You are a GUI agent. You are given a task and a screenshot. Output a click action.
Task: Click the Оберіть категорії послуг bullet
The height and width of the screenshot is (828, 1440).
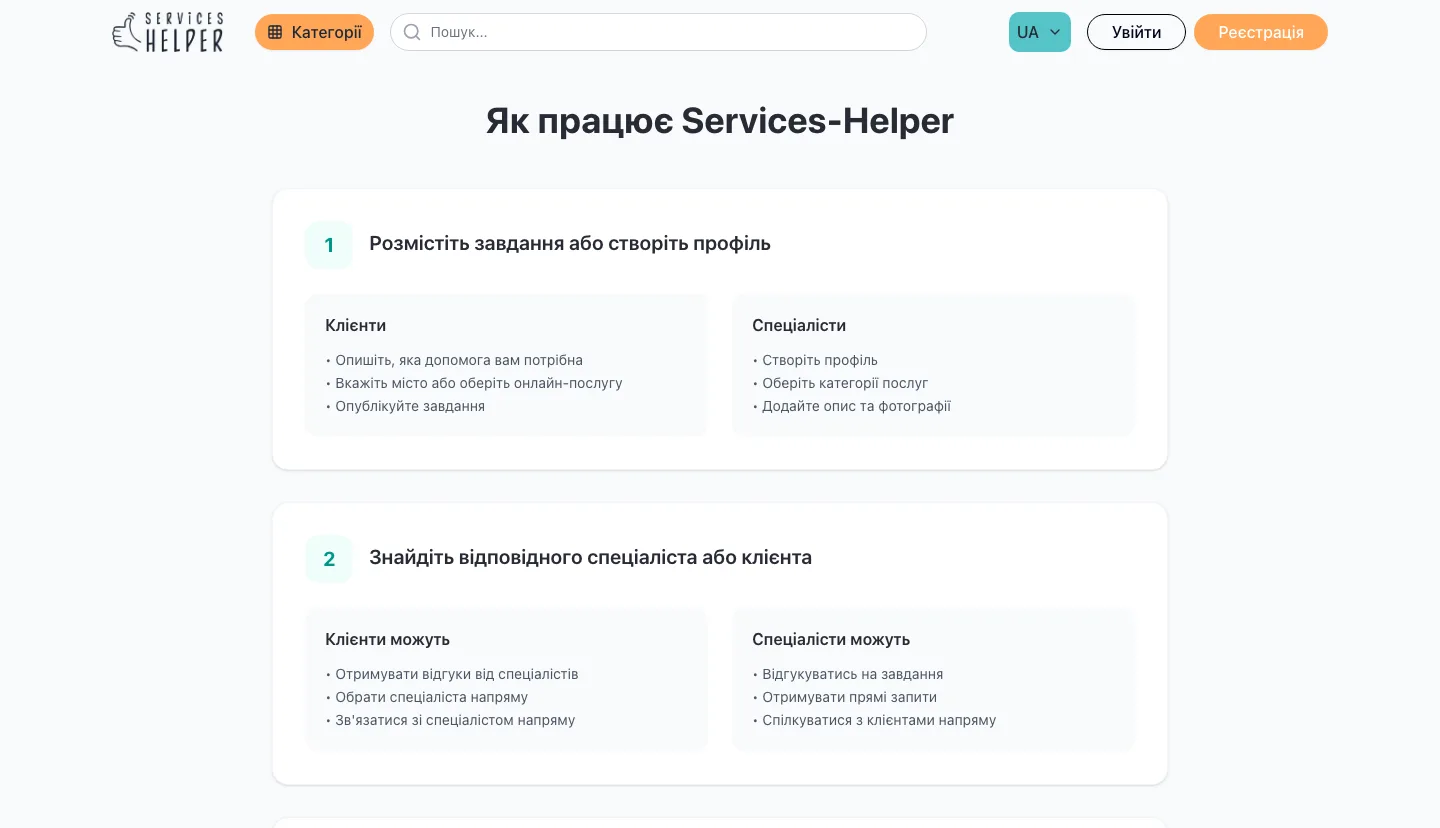pyautogui.click(x=840, y=383)
